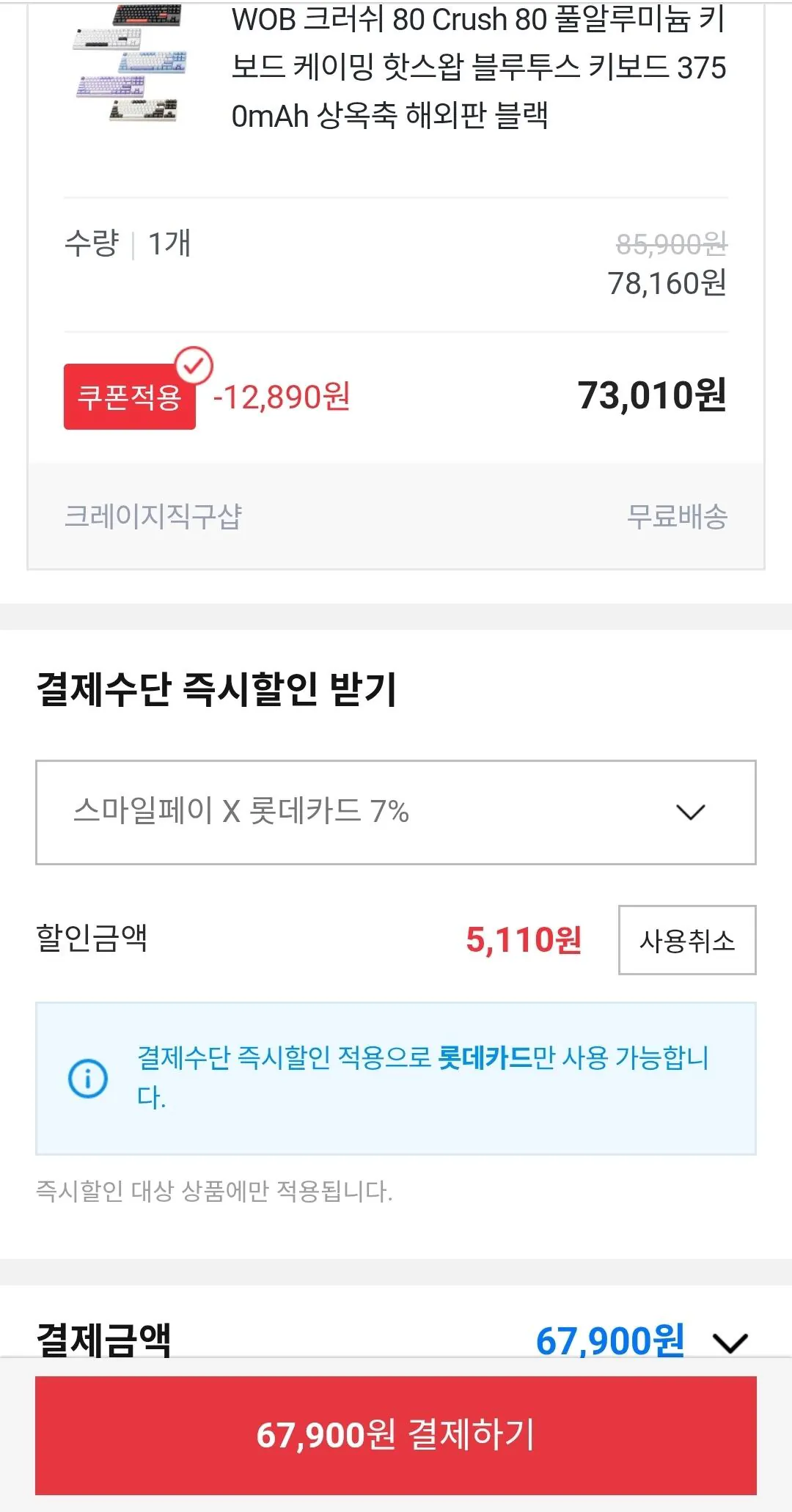The height and width of the screenshot is (1512, 792).
Task: Tap the keyboard product thumbnail image
Action: click(x=129, y=63)
